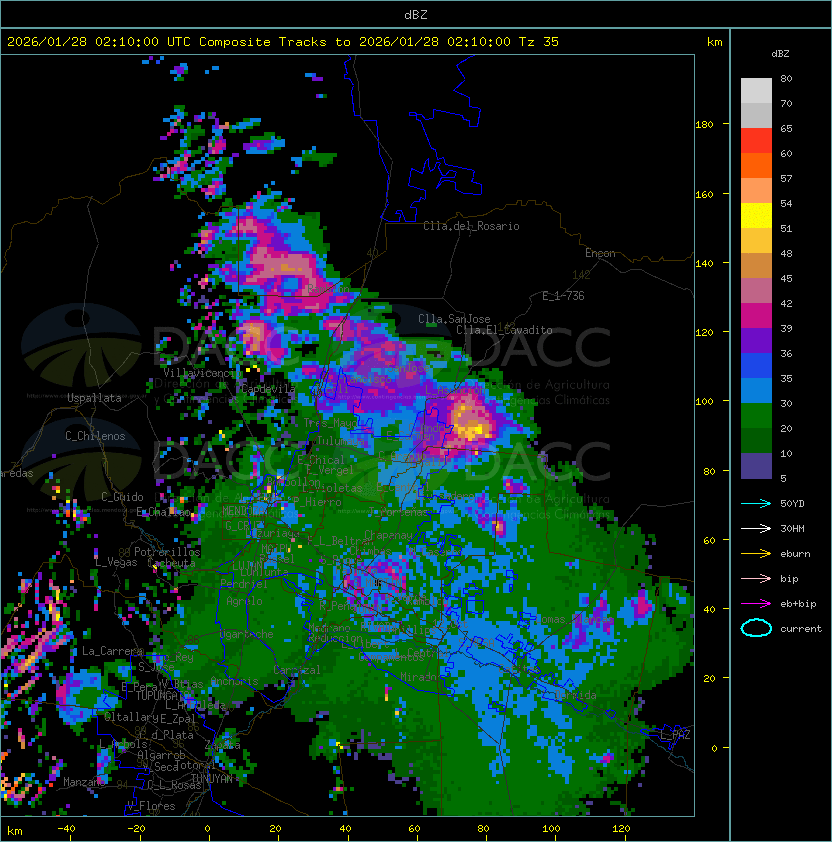Pick the bright yellow swatch below the 54 dBZ label

(x=756, y=215)
